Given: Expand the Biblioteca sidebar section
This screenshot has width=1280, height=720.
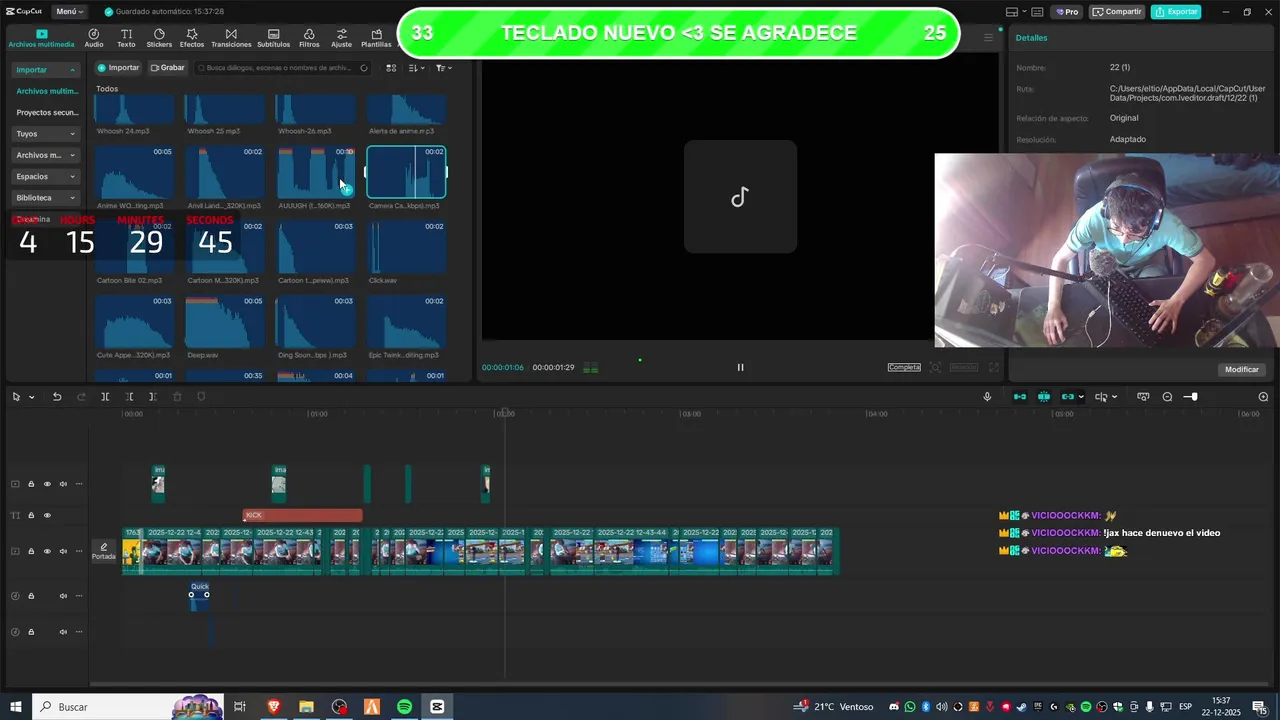Looking at the screenshot, I should coord(46,198).
